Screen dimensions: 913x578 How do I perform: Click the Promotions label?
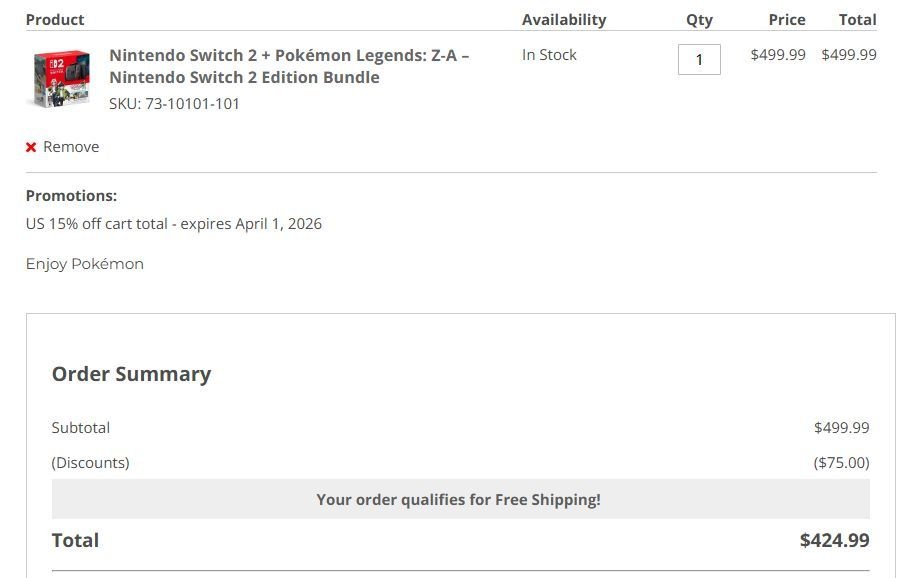(71, 196)
